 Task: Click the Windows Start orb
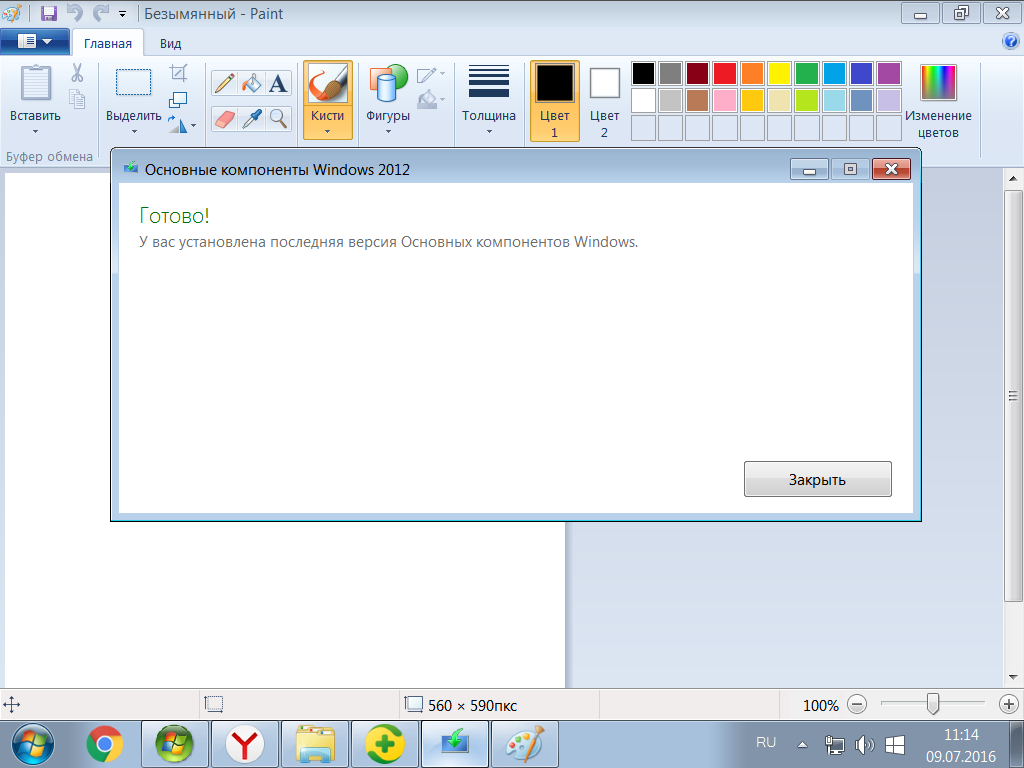(33, 744)
